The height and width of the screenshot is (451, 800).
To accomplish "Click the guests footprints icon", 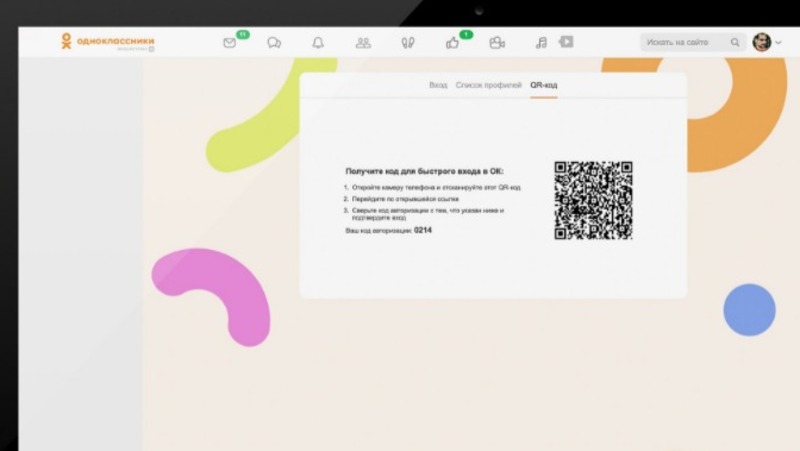I will pyautogui.click(x=407, y=43).
